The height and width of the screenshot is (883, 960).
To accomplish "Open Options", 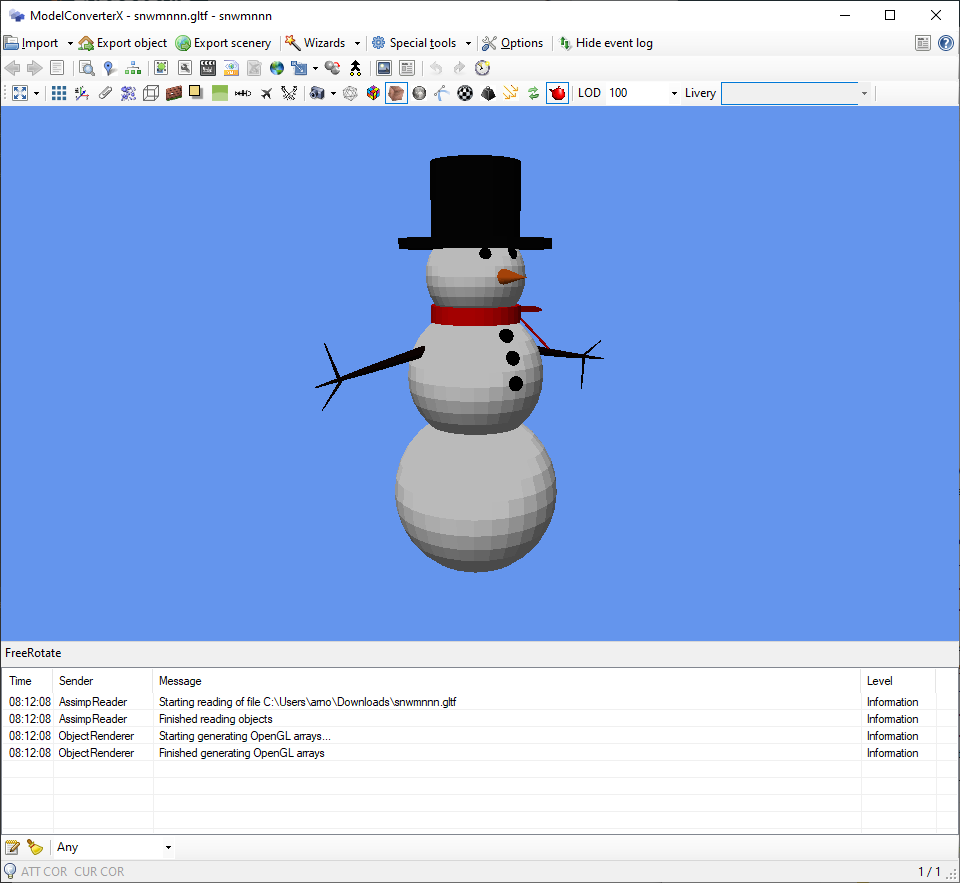I will [x=512, y=43].
